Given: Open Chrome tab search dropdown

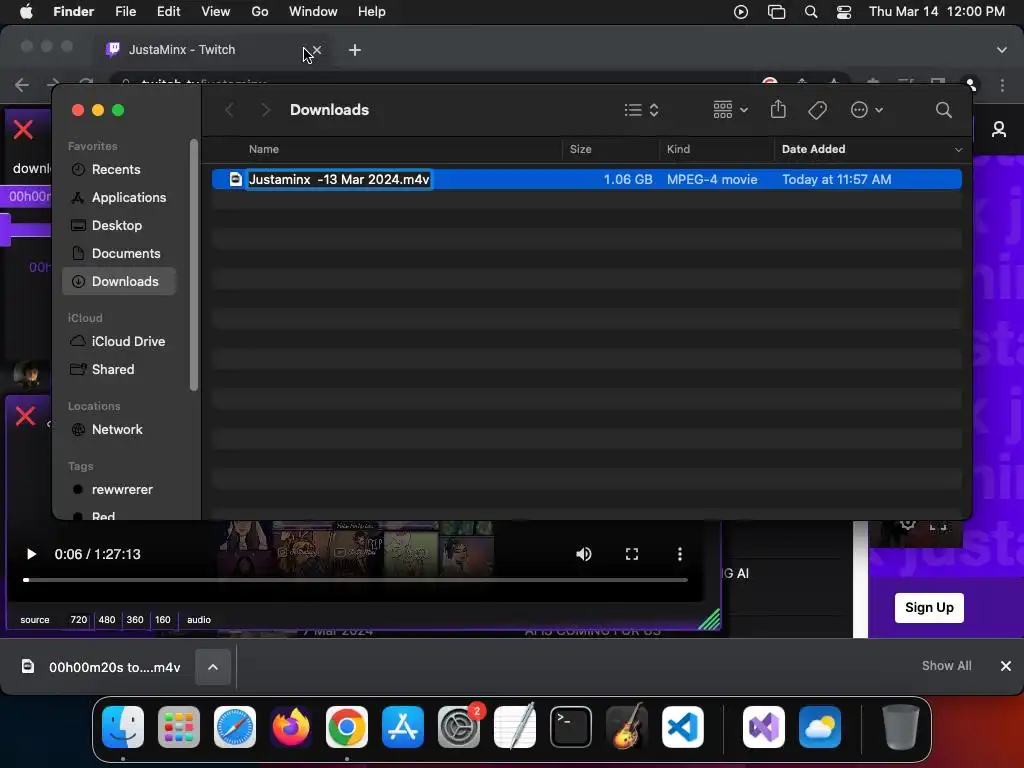Looking at the screenshot, I should 1001,50.
